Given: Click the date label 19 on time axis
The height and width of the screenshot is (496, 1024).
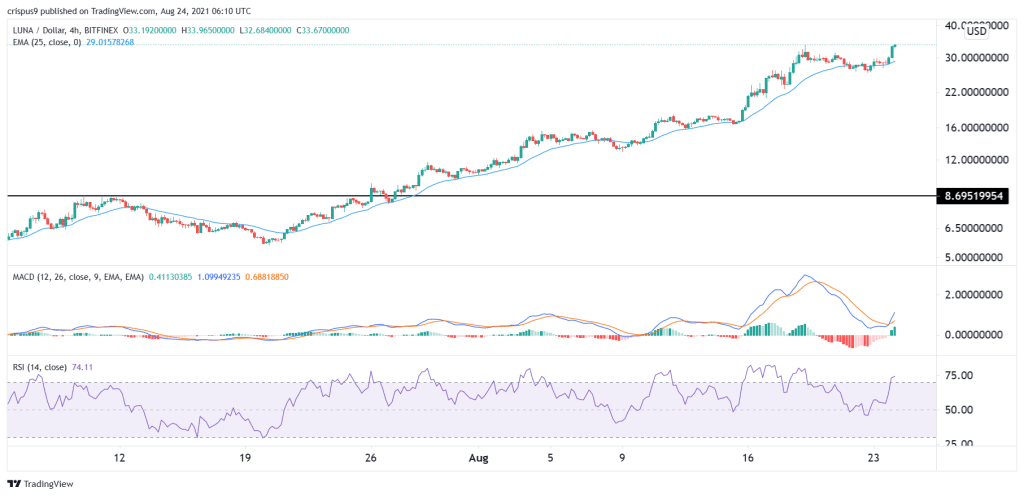Looking at the screenshot, I should coord(245,458).
